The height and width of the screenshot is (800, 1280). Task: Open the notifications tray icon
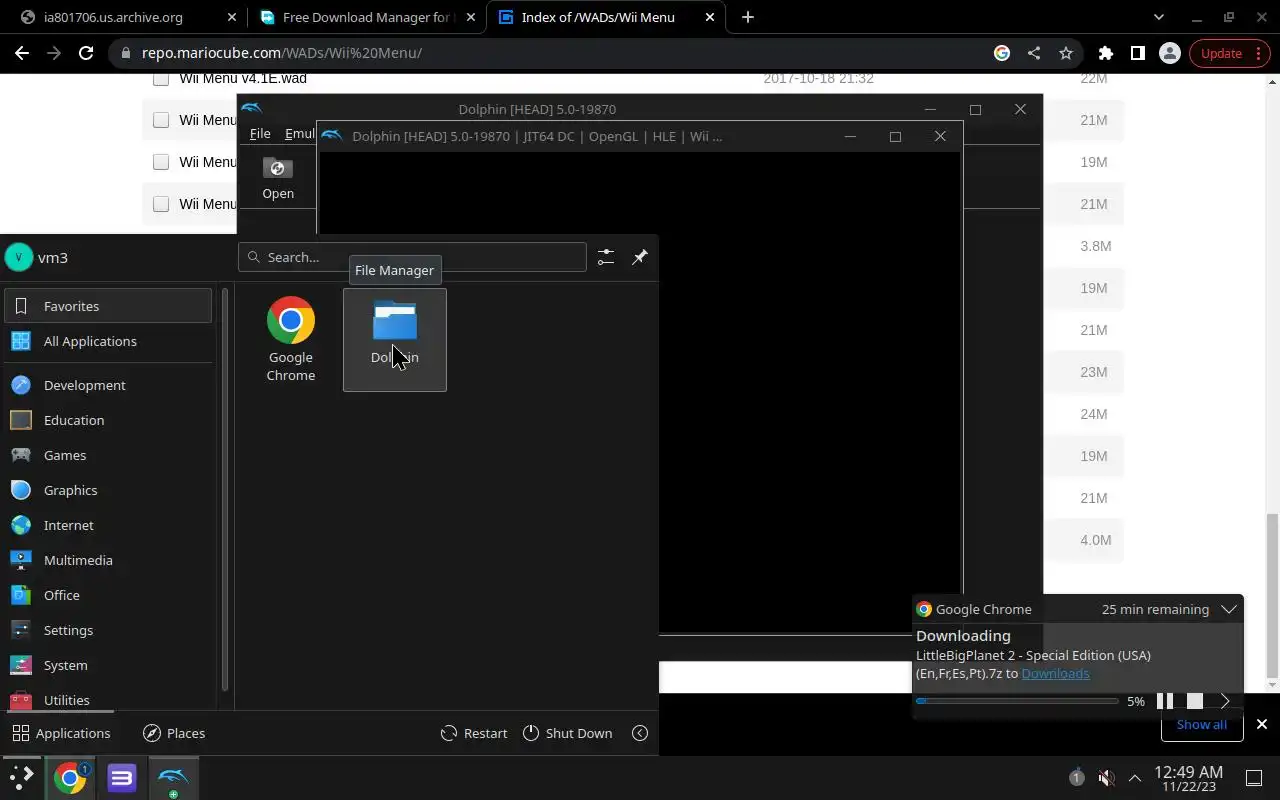click(x=1077, y=777)
